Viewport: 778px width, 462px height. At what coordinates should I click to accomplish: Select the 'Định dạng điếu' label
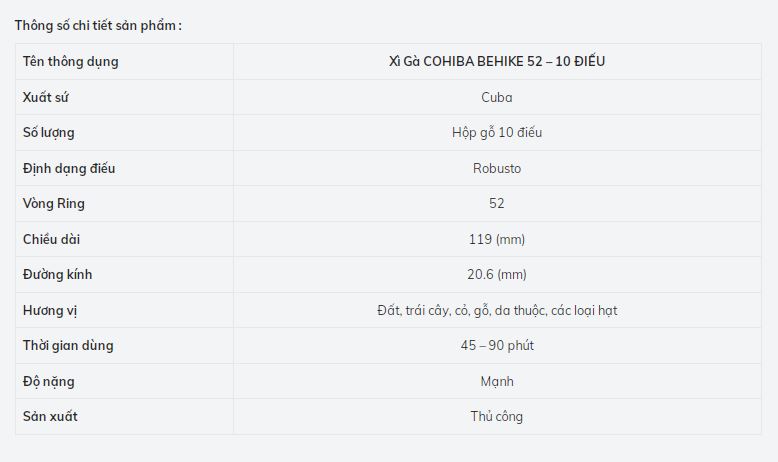click(x=69, y=168)
